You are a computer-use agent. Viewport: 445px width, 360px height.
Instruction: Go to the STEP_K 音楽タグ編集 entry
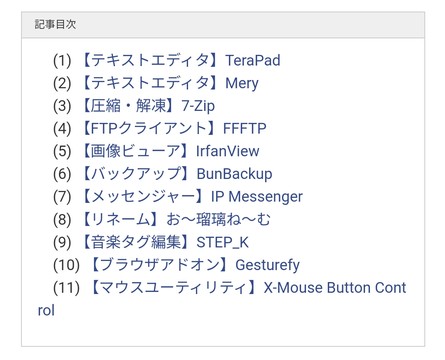[x=165, y=242]
